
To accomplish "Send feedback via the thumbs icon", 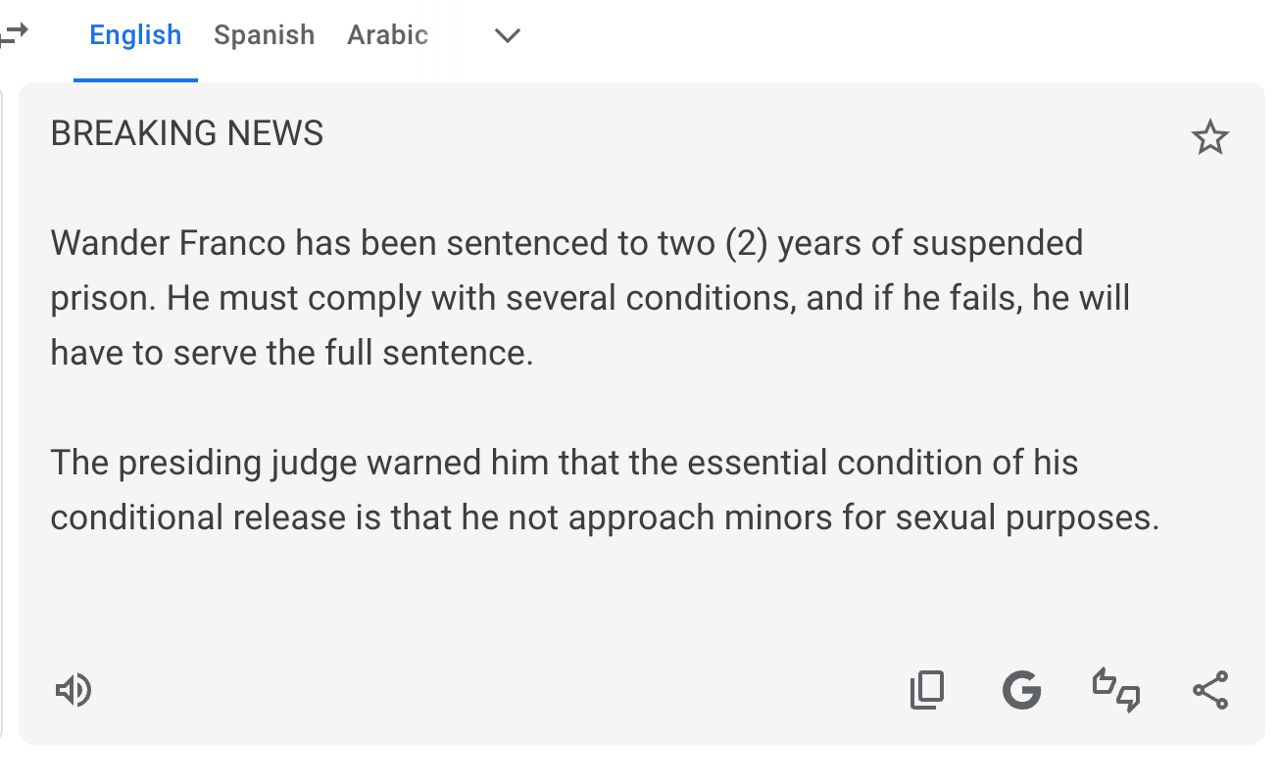I will (x=1115, y=690).
